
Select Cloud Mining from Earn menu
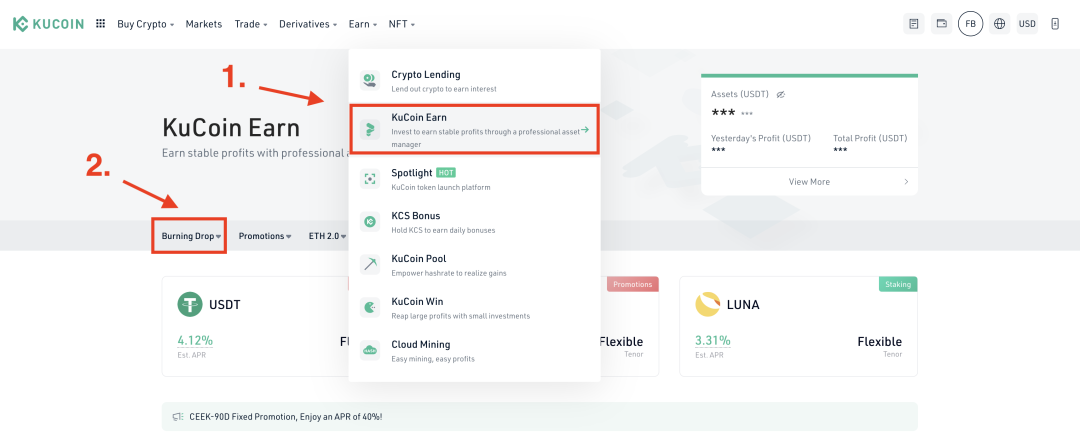(x=475, y=350)
